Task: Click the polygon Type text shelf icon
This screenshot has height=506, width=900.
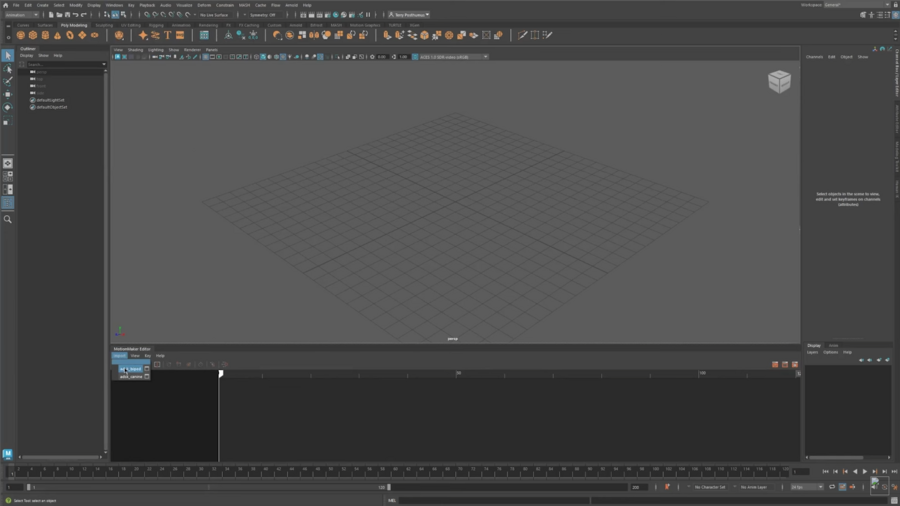Action: tap(167, 35)
